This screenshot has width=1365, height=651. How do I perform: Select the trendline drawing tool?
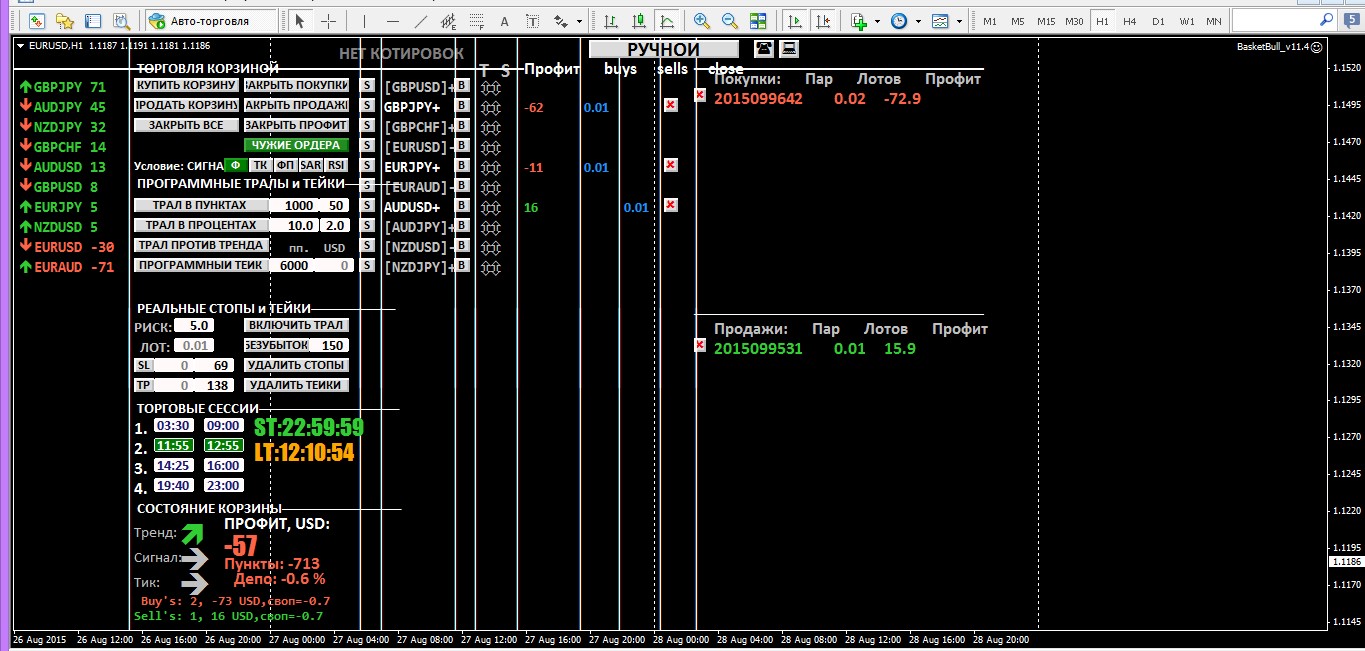click(x=420, y=20)
